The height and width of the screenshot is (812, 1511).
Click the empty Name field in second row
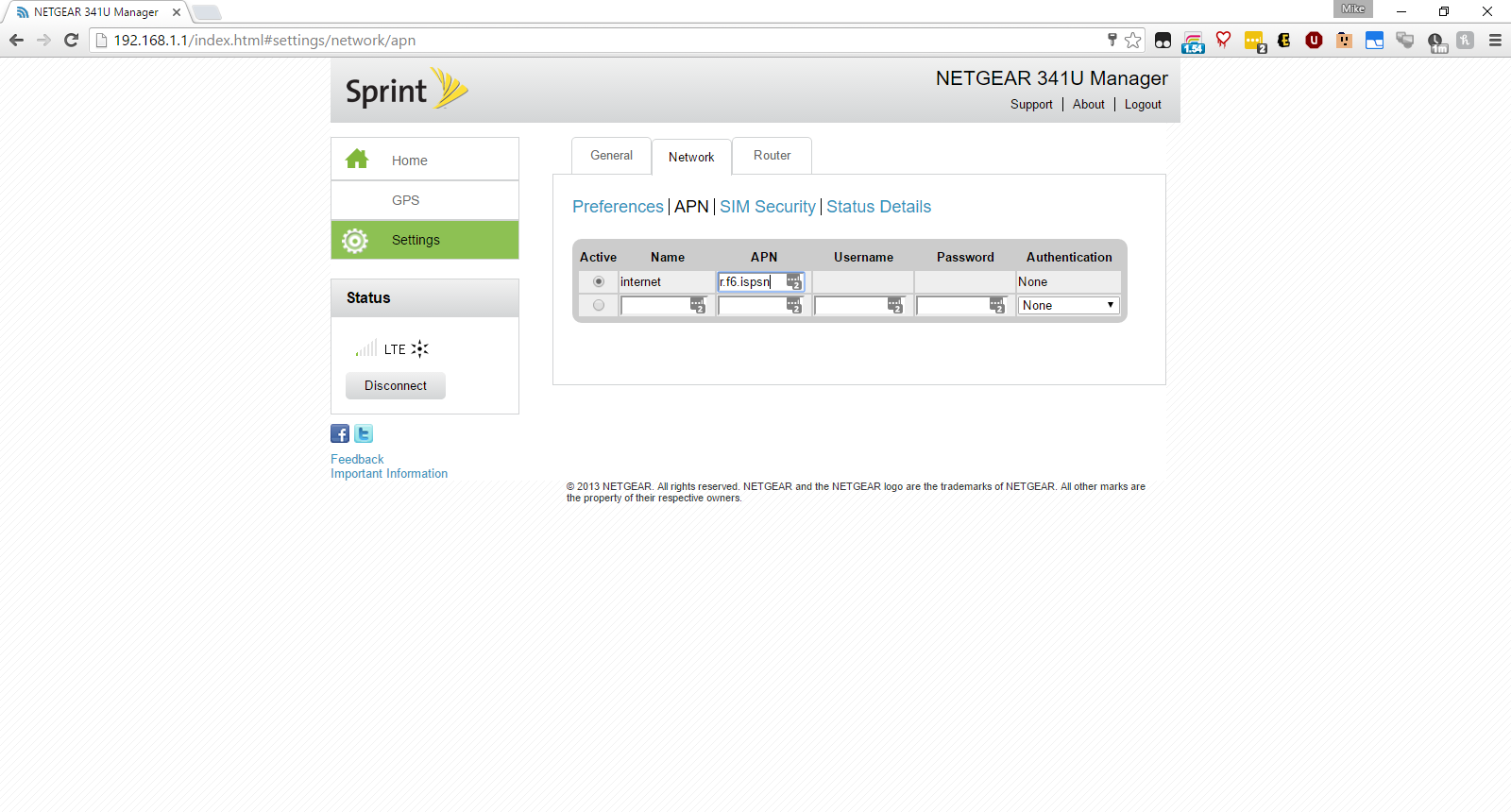pos(664,305)
